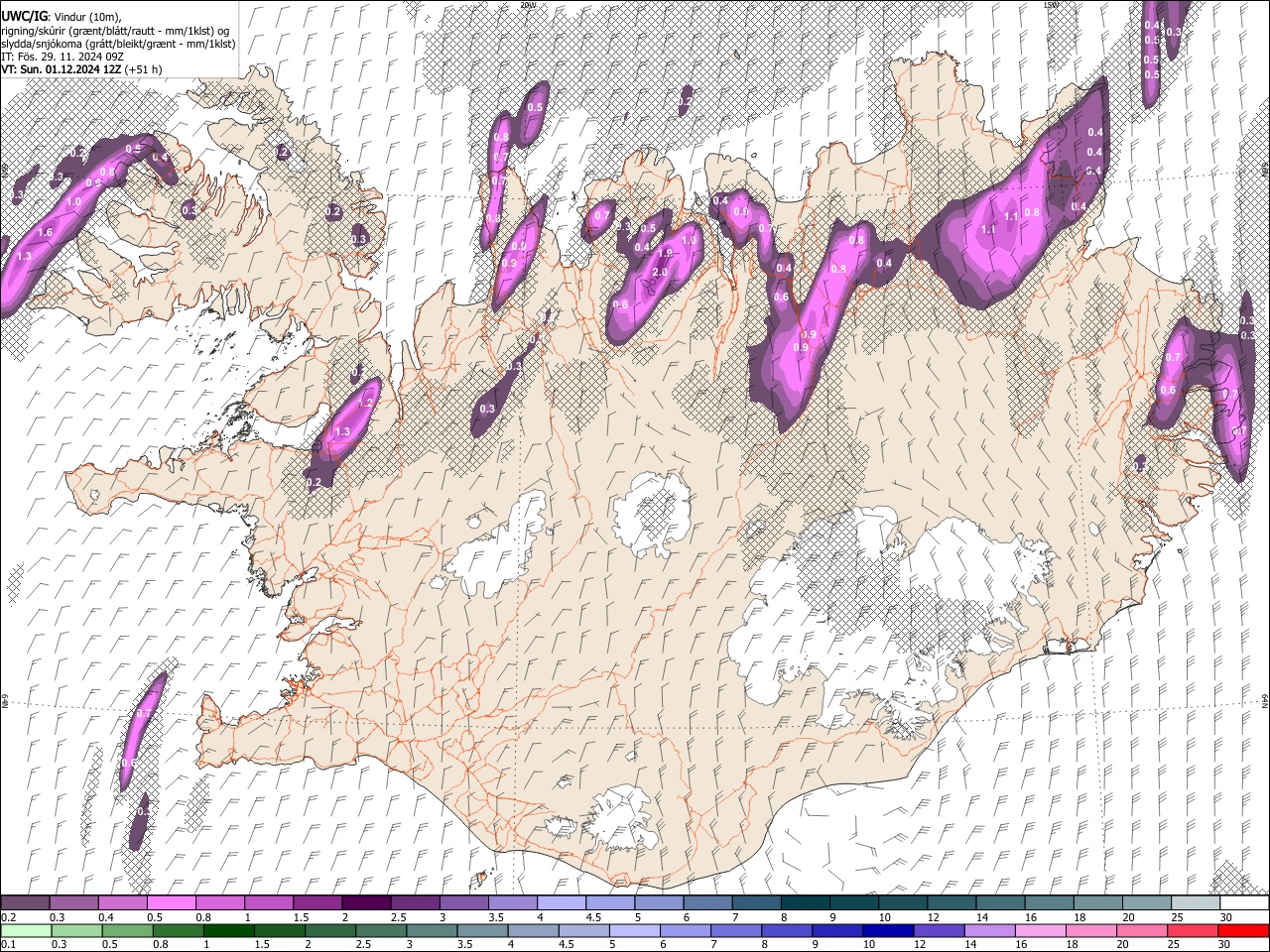This screenshot has width=1270, height=952.
Task: Click the 9 swatch in lower legend row
Action: (x=836, y=930)
